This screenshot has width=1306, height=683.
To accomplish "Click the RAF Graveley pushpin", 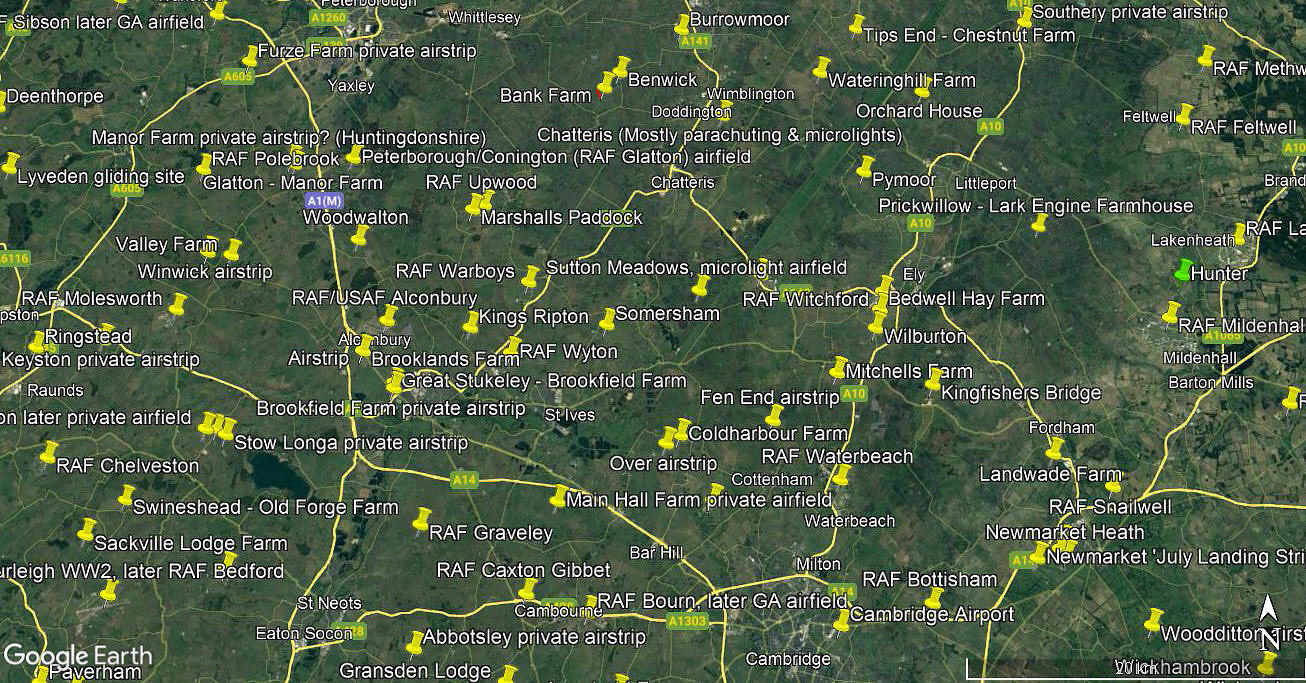I will coord(422,518).
